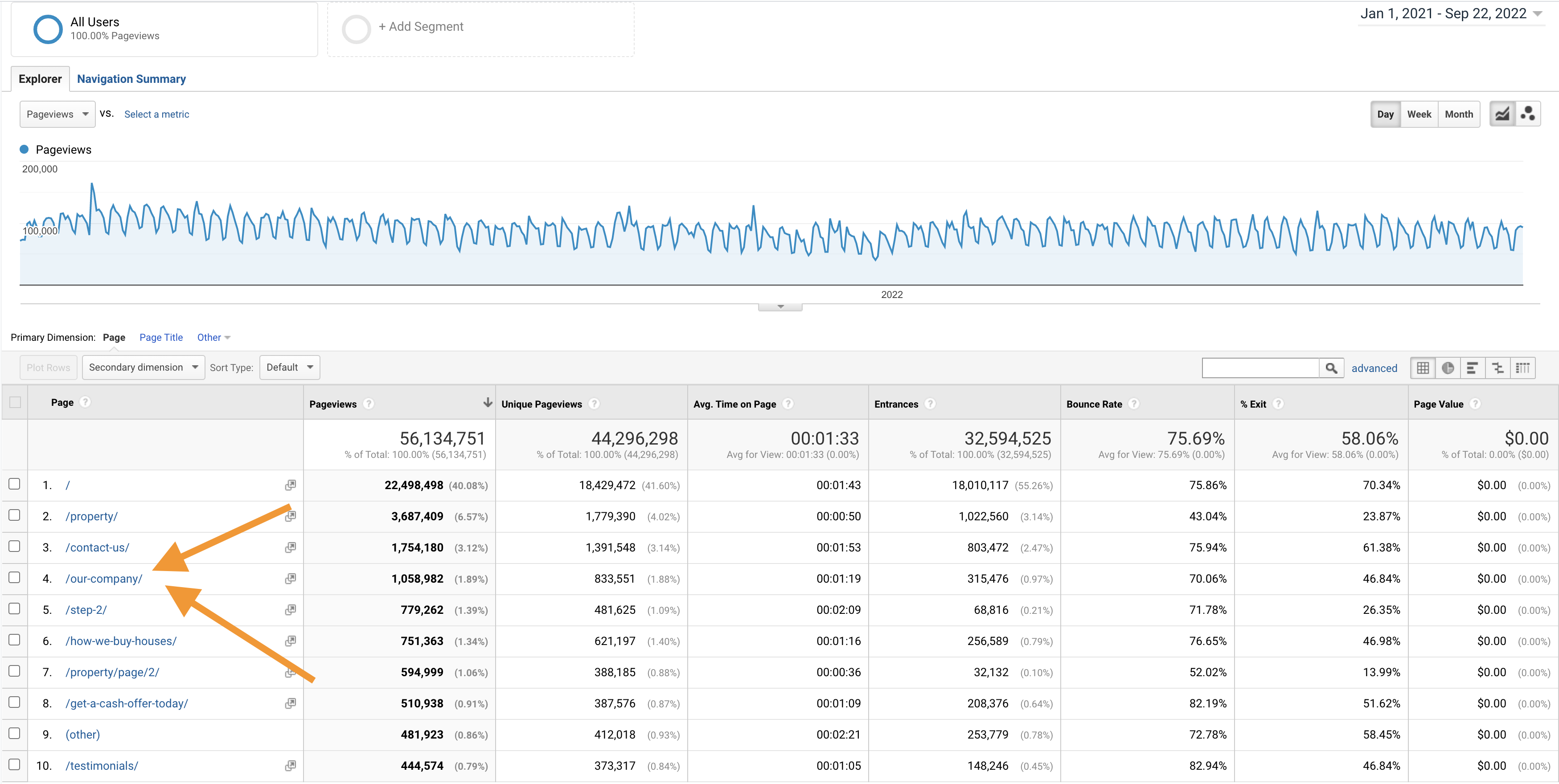The image size is (1559, 784).
Task: Open /how-we-buy-houses/ in new window icon
Action: point(291,641)
